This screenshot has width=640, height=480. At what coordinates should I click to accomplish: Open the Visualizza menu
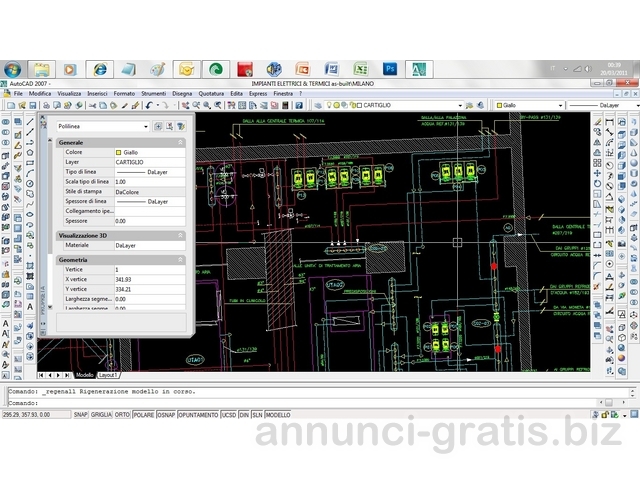coord(69,93)
